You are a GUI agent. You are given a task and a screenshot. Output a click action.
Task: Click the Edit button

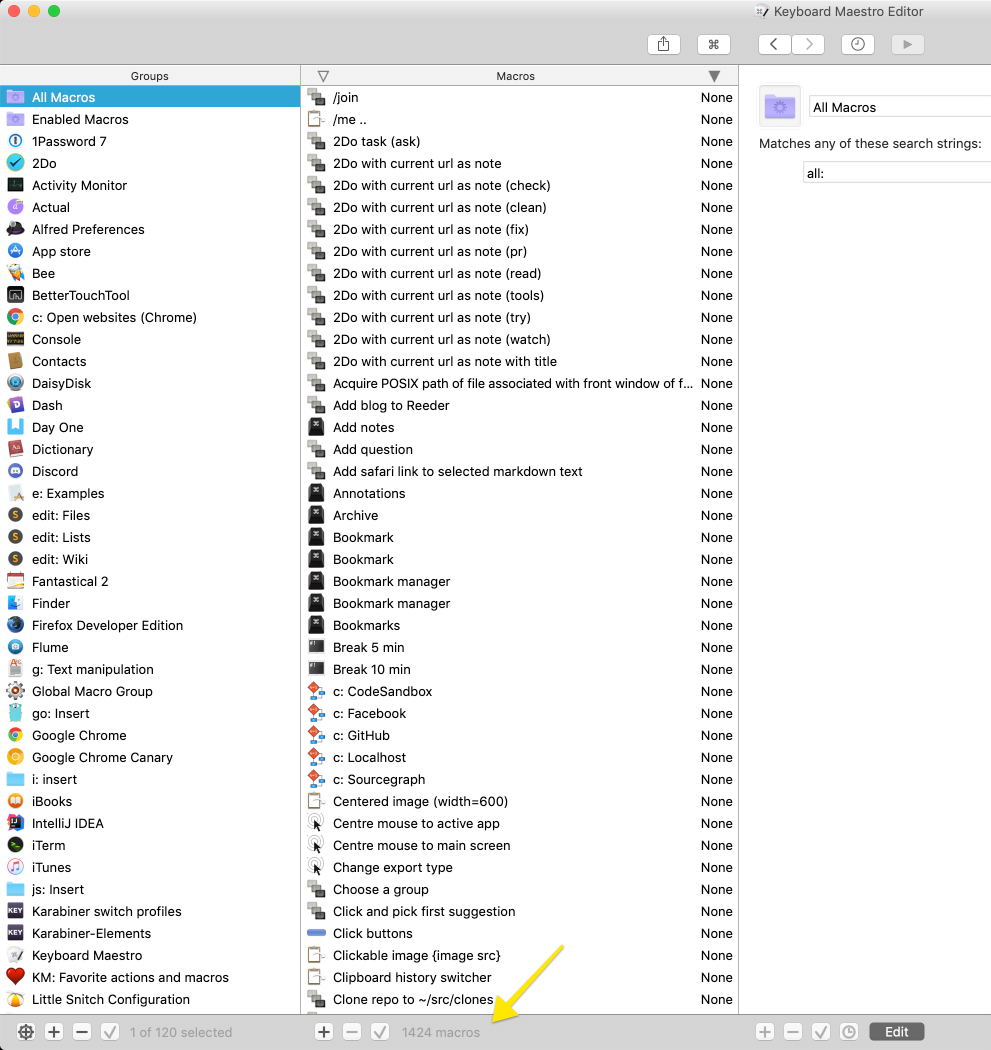897,1032
